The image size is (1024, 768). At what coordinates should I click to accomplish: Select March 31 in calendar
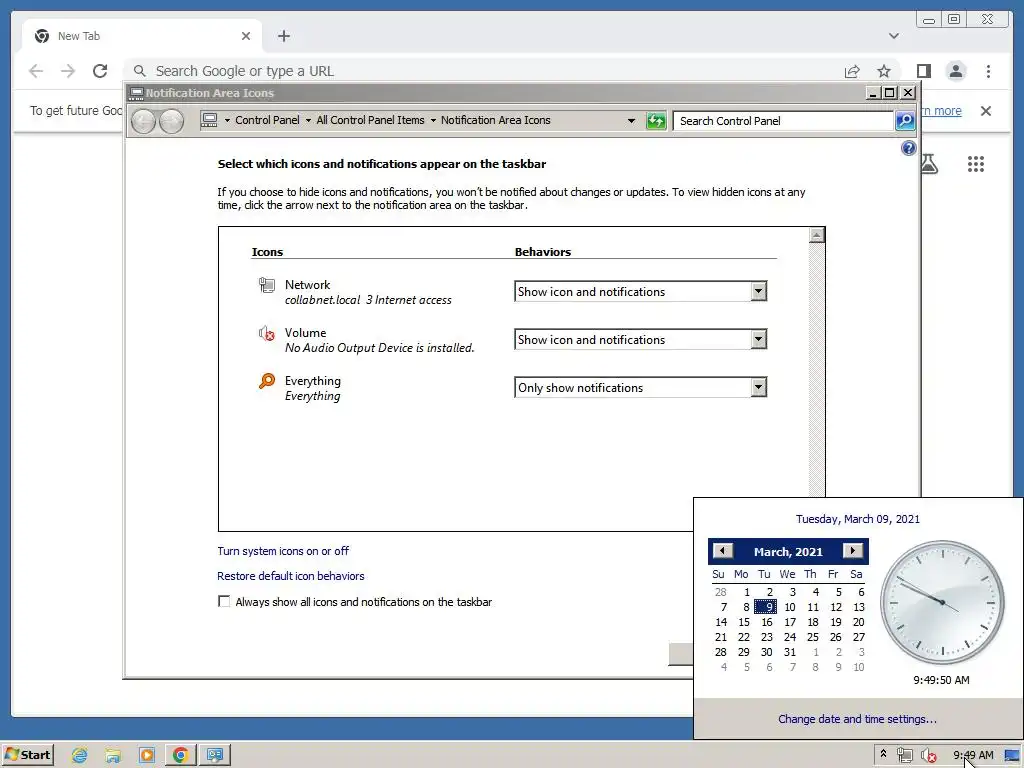790,652
